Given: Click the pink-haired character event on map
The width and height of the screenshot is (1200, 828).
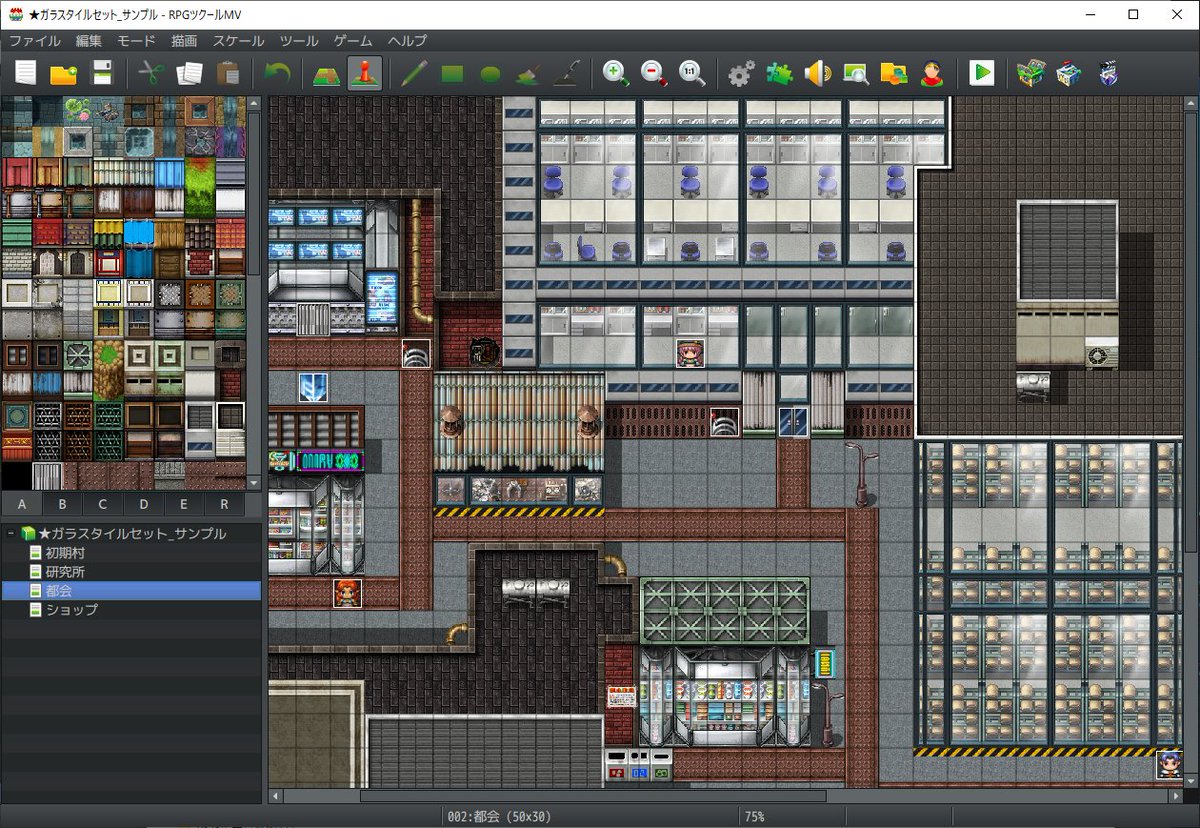Looking at the screenshot, I should click(x=689, y=353).
